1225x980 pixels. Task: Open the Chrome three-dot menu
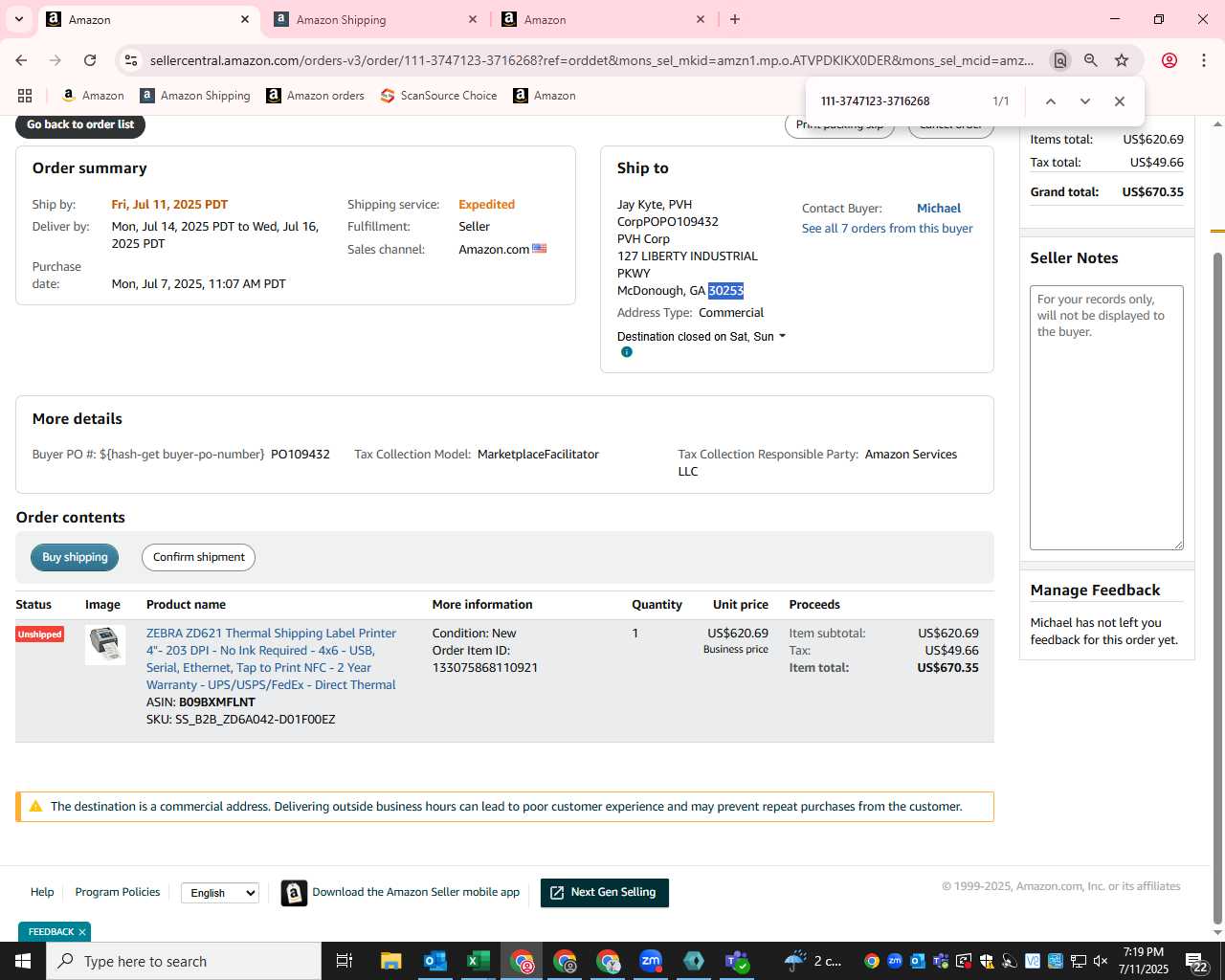(1204, 60)
